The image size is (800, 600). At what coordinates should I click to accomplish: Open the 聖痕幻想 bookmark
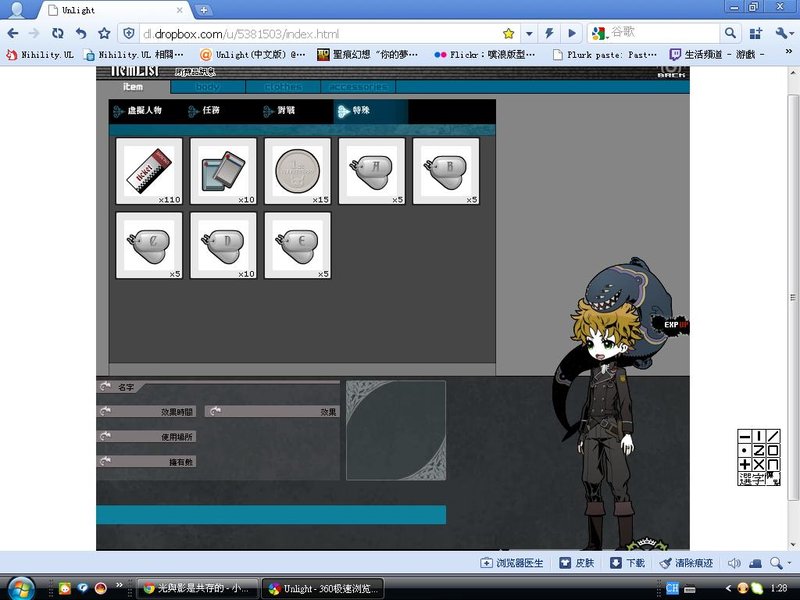[x=367, y=54]
